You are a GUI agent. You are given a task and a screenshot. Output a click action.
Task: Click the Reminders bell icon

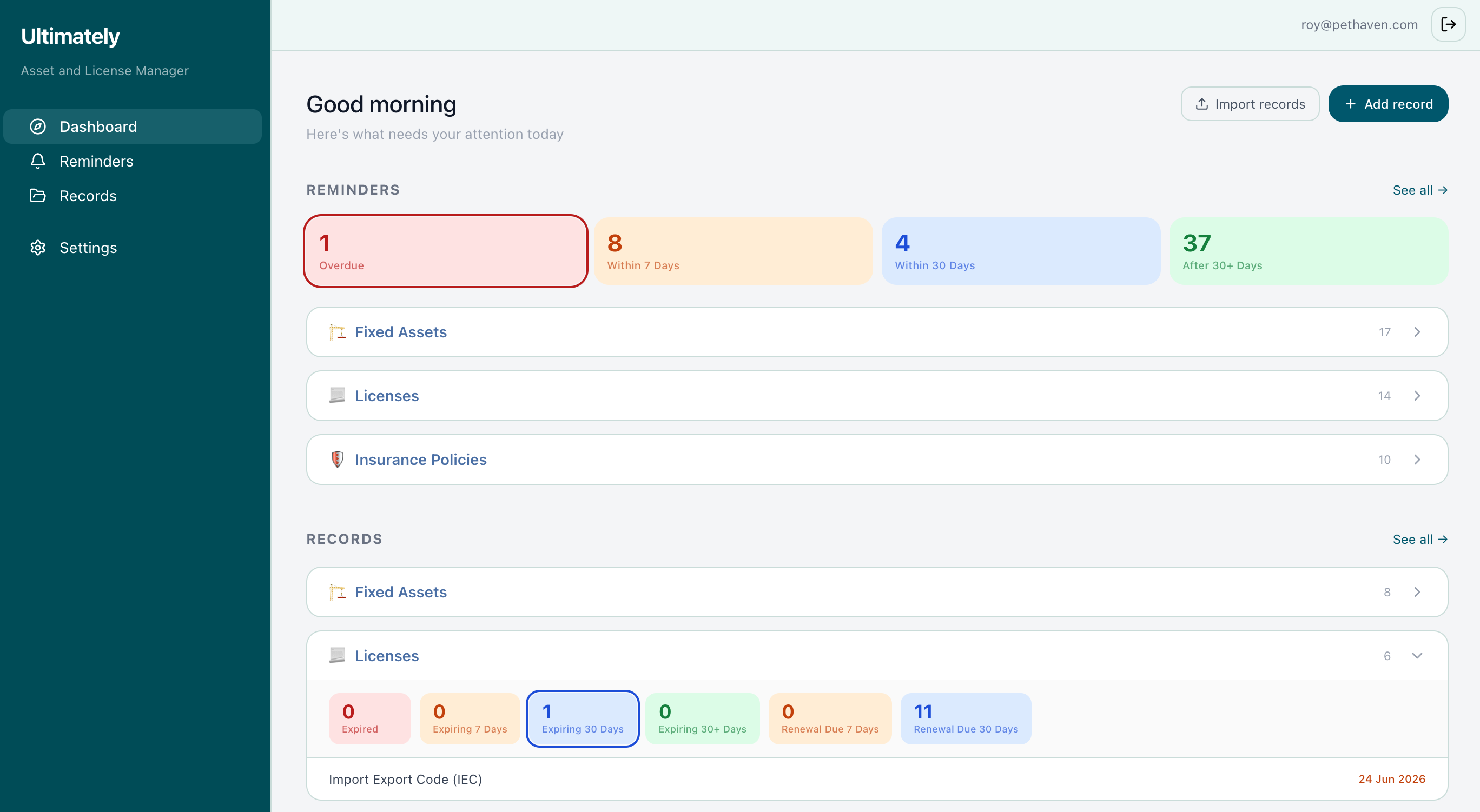[x=38, y=161]
